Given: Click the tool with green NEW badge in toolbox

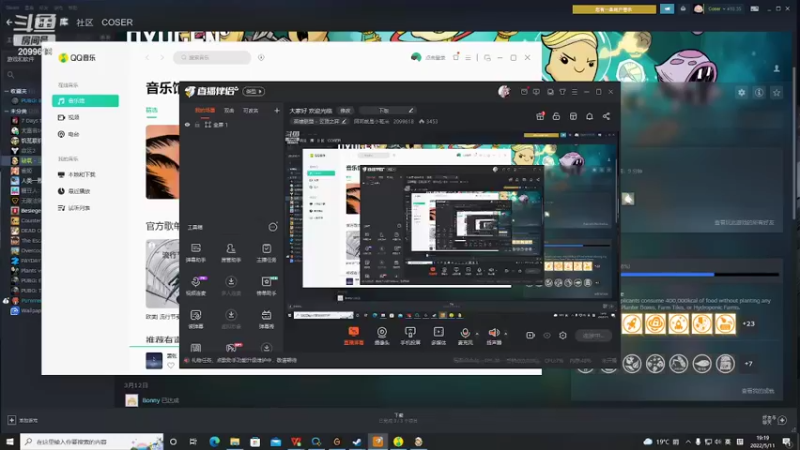Looking at the screenshot, I should pos(266,286).
